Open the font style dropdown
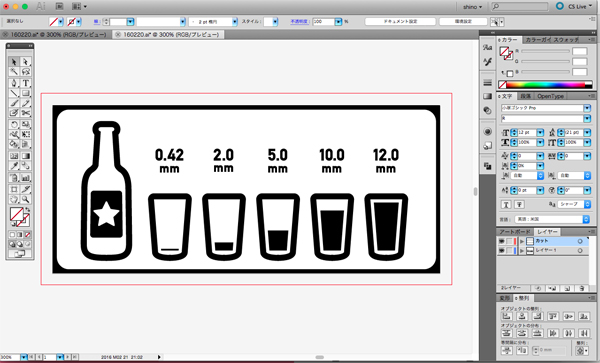Image resolution: width=600 pixels, height=363 pixels. coord(587,119)
